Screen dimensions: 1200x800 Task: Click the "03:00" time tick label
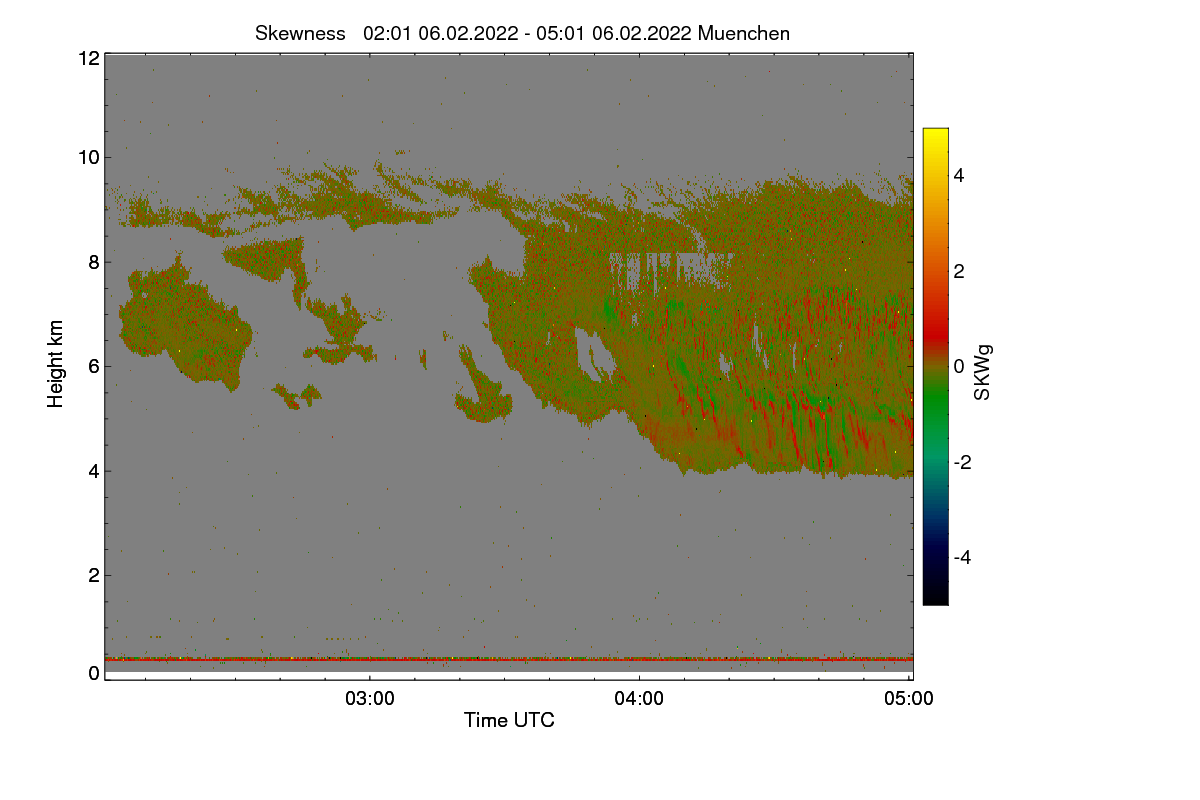pos(370,699)
